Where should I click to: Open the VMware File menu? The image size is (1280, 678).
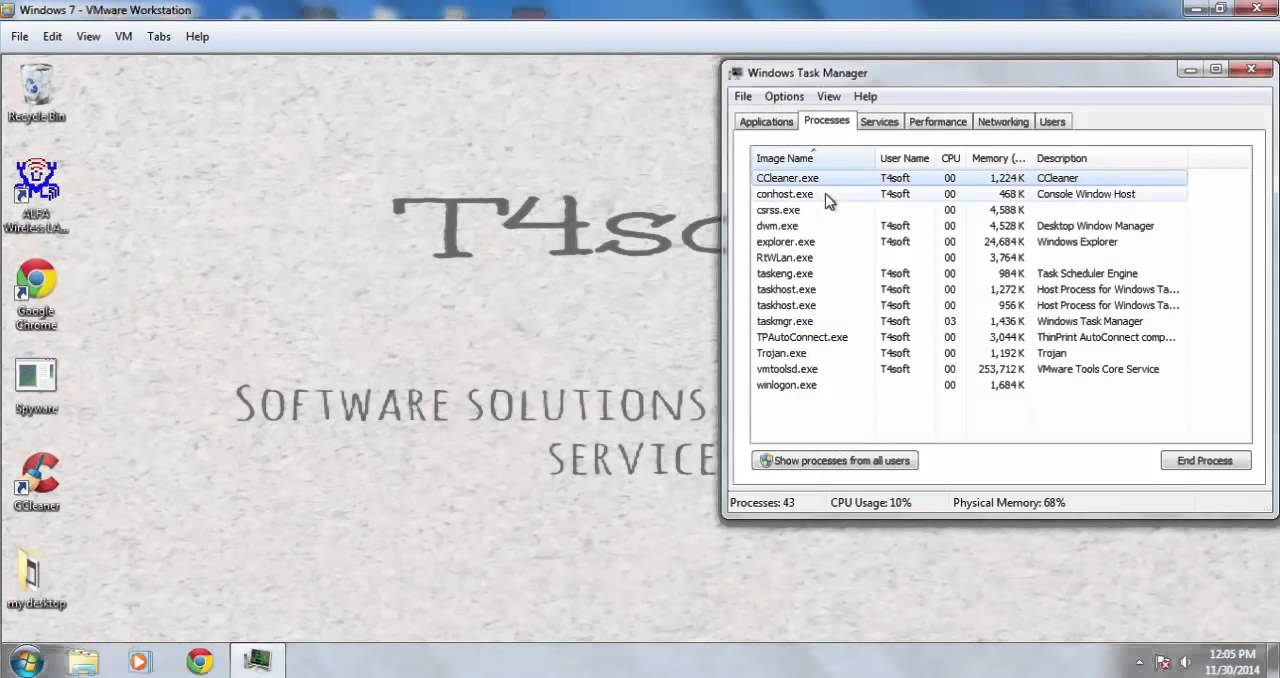coord(19,36)
